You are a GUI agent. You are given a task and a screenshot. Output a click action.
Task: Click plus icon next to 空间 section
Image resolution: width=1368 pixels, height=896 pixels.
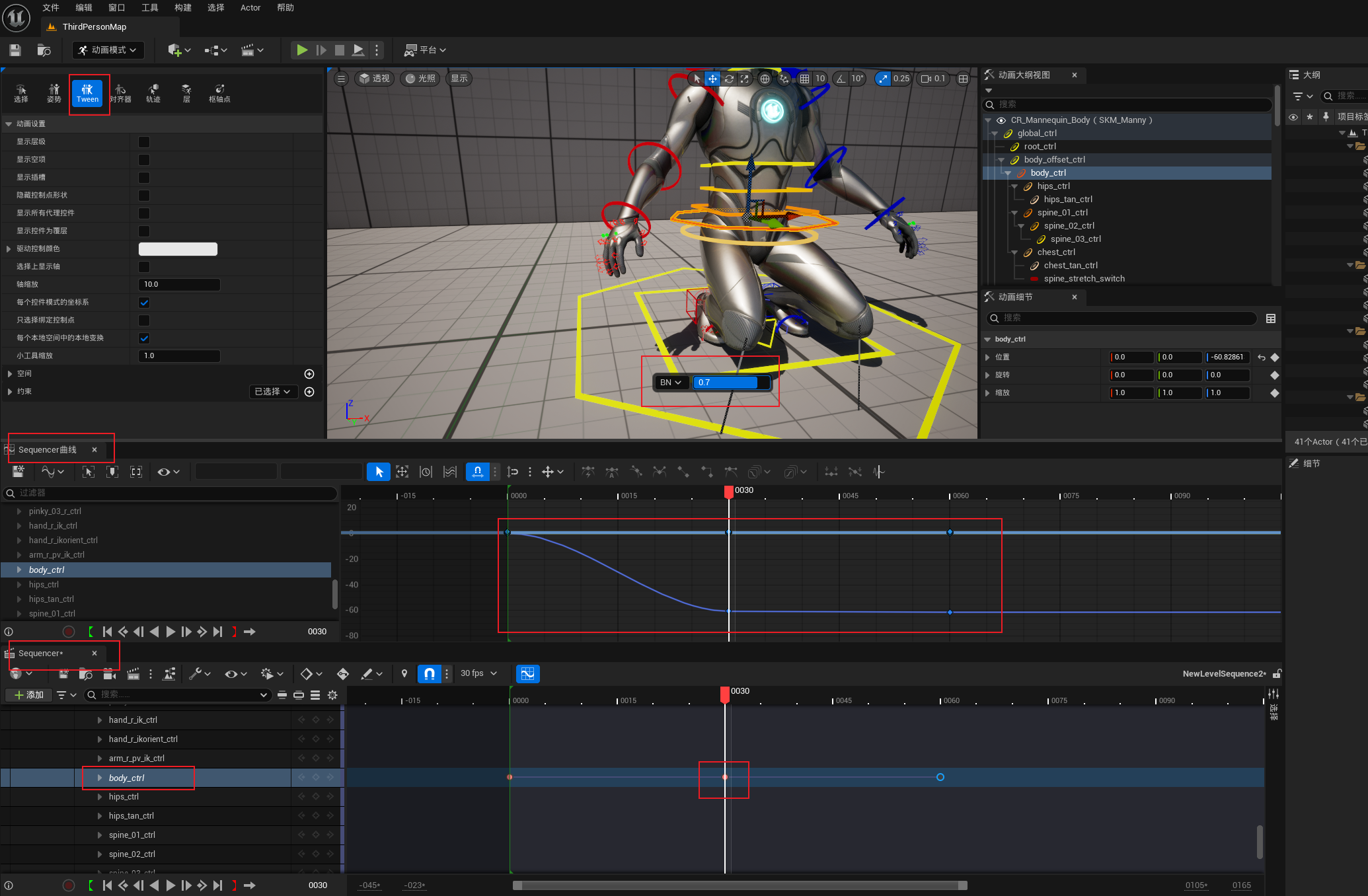tap(309, 374)
